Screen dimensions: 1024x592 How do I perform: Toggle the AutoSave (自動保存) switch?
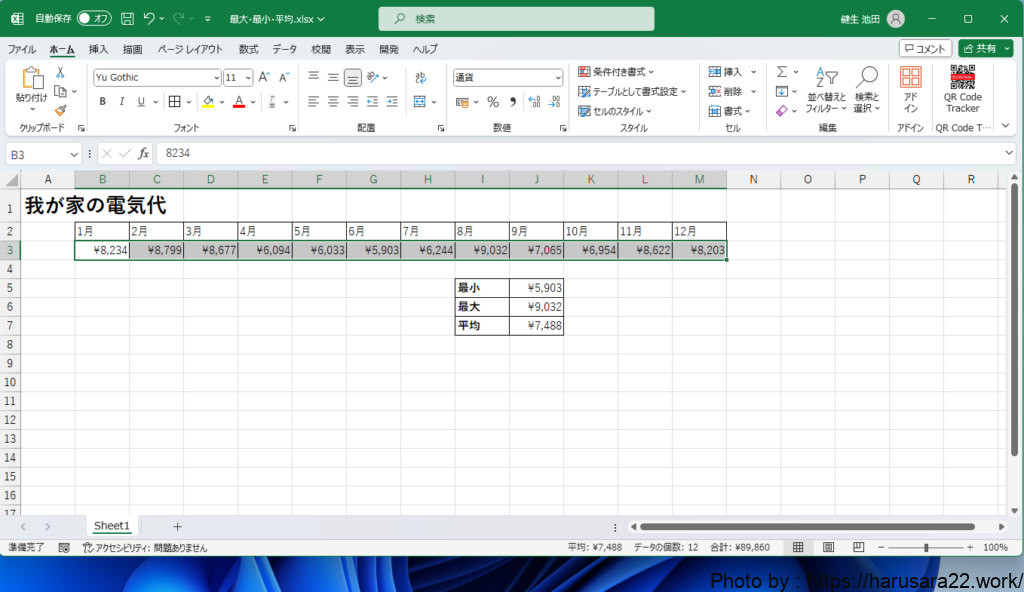coord(94,18)
